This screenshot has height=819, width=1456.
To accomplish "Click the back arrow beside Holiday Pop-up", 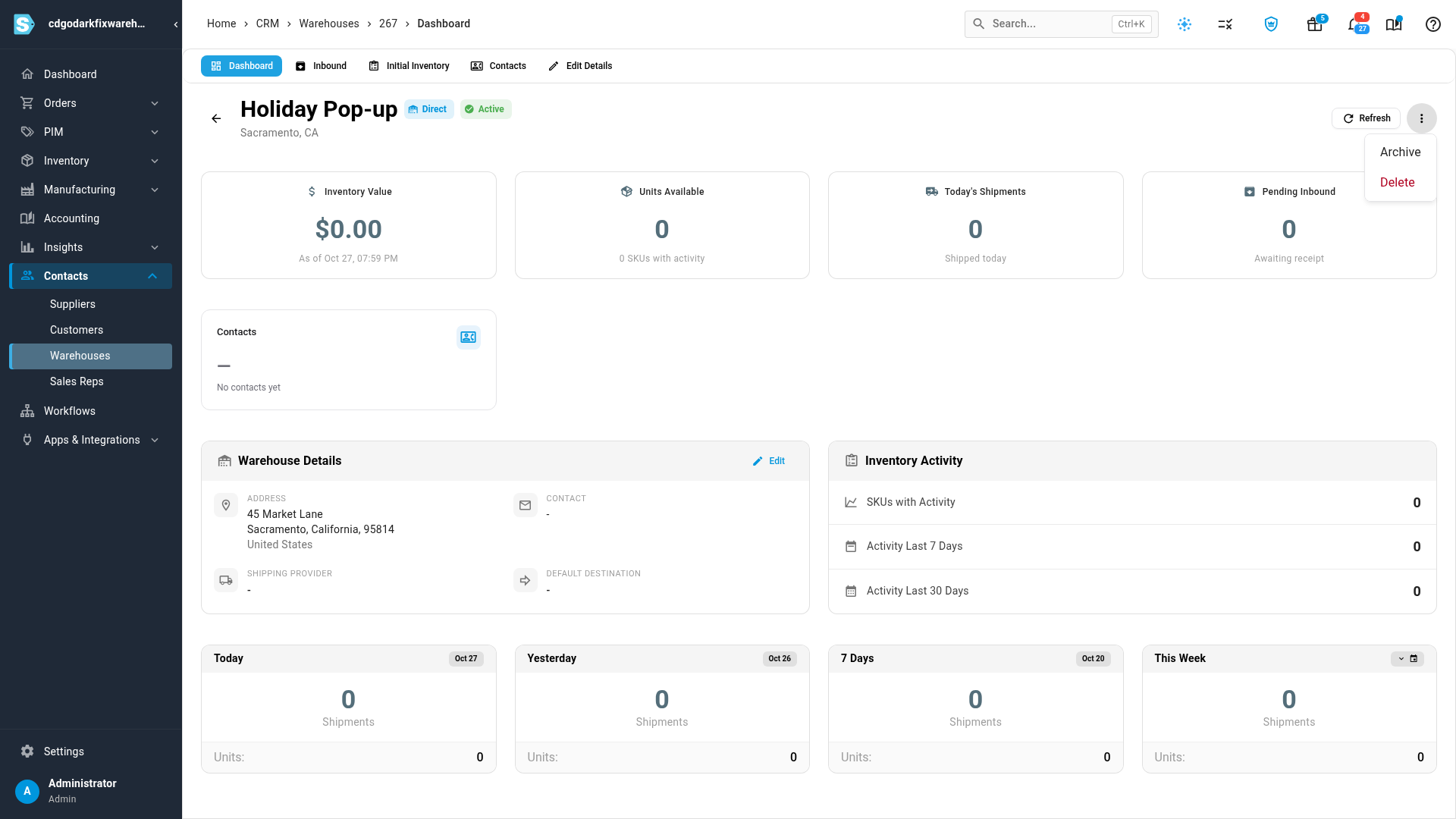I will [x=216, y=118].
